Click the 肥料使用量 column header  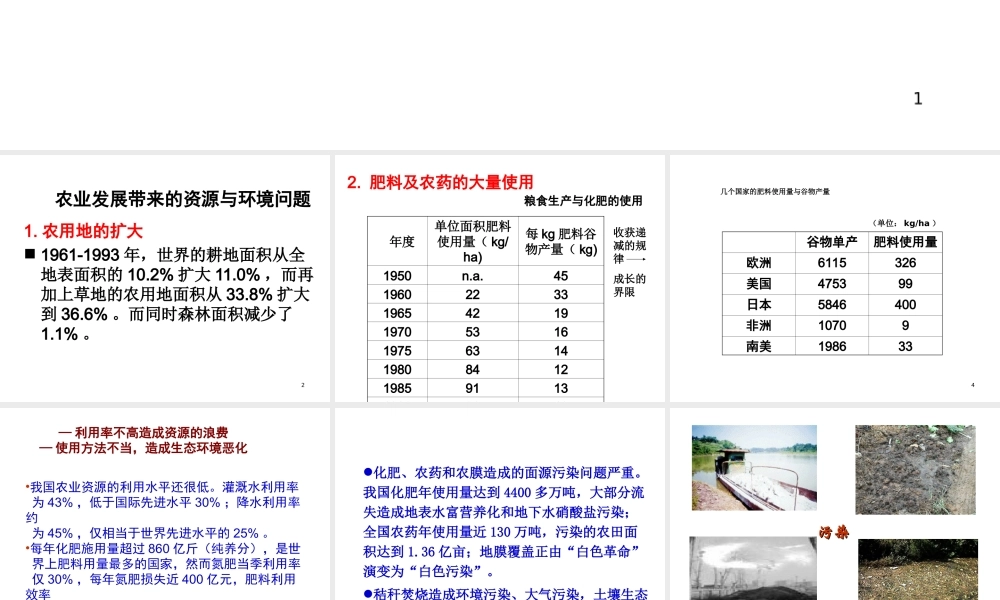click(905, 242)
